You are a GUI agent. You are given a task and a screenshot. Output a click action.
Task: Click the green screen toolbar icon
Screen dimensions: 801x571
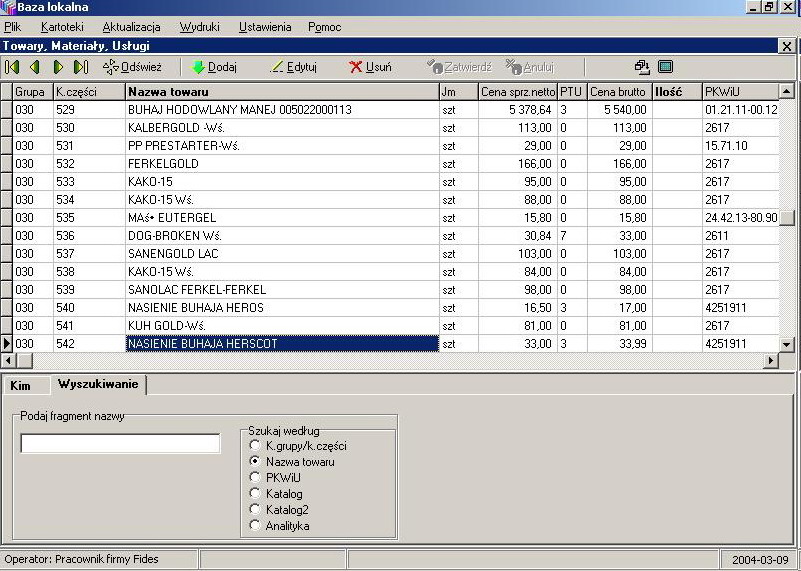coord(665,67)
